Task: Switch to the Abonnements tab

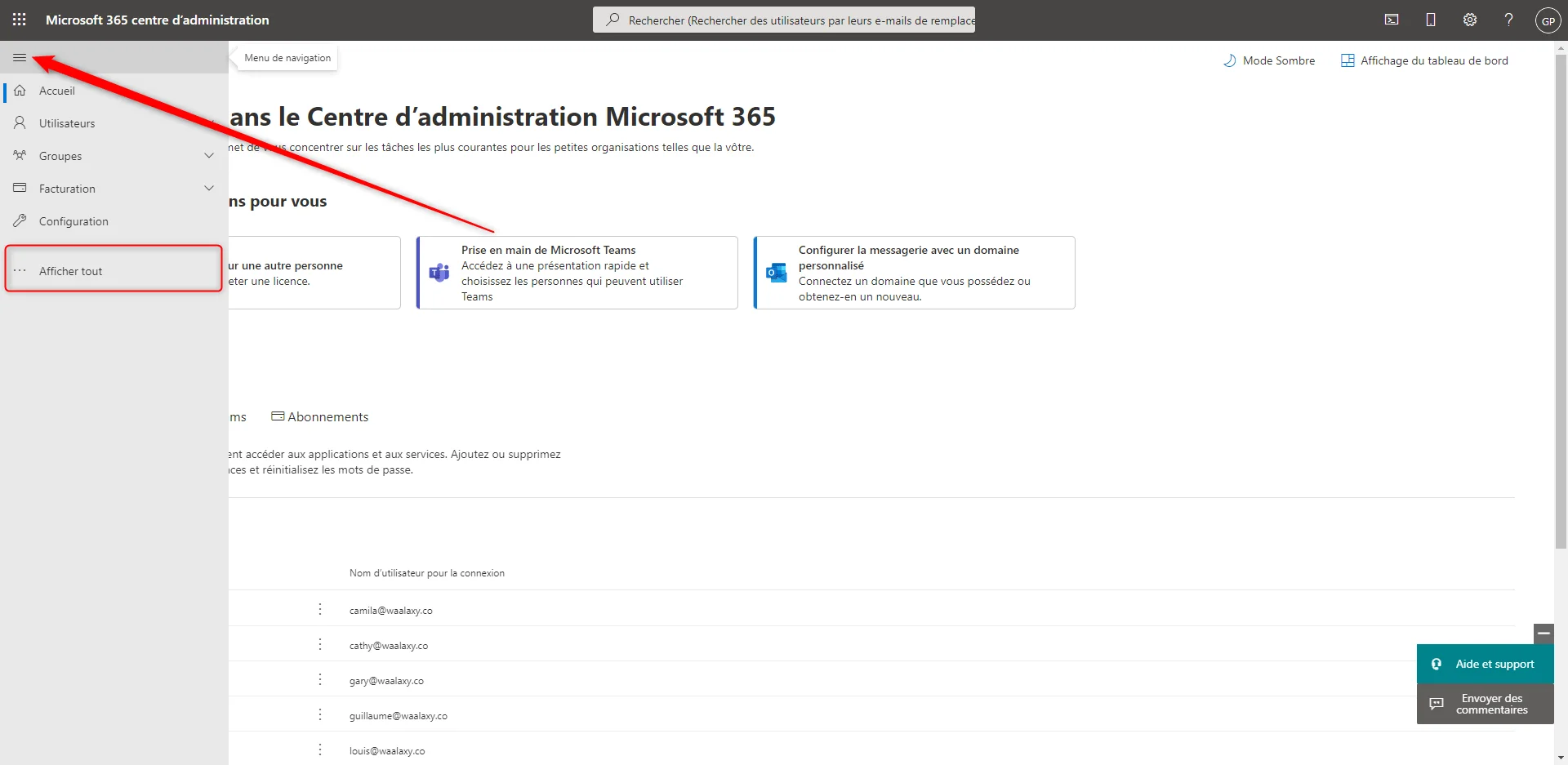Action: (x=320, y=416)
